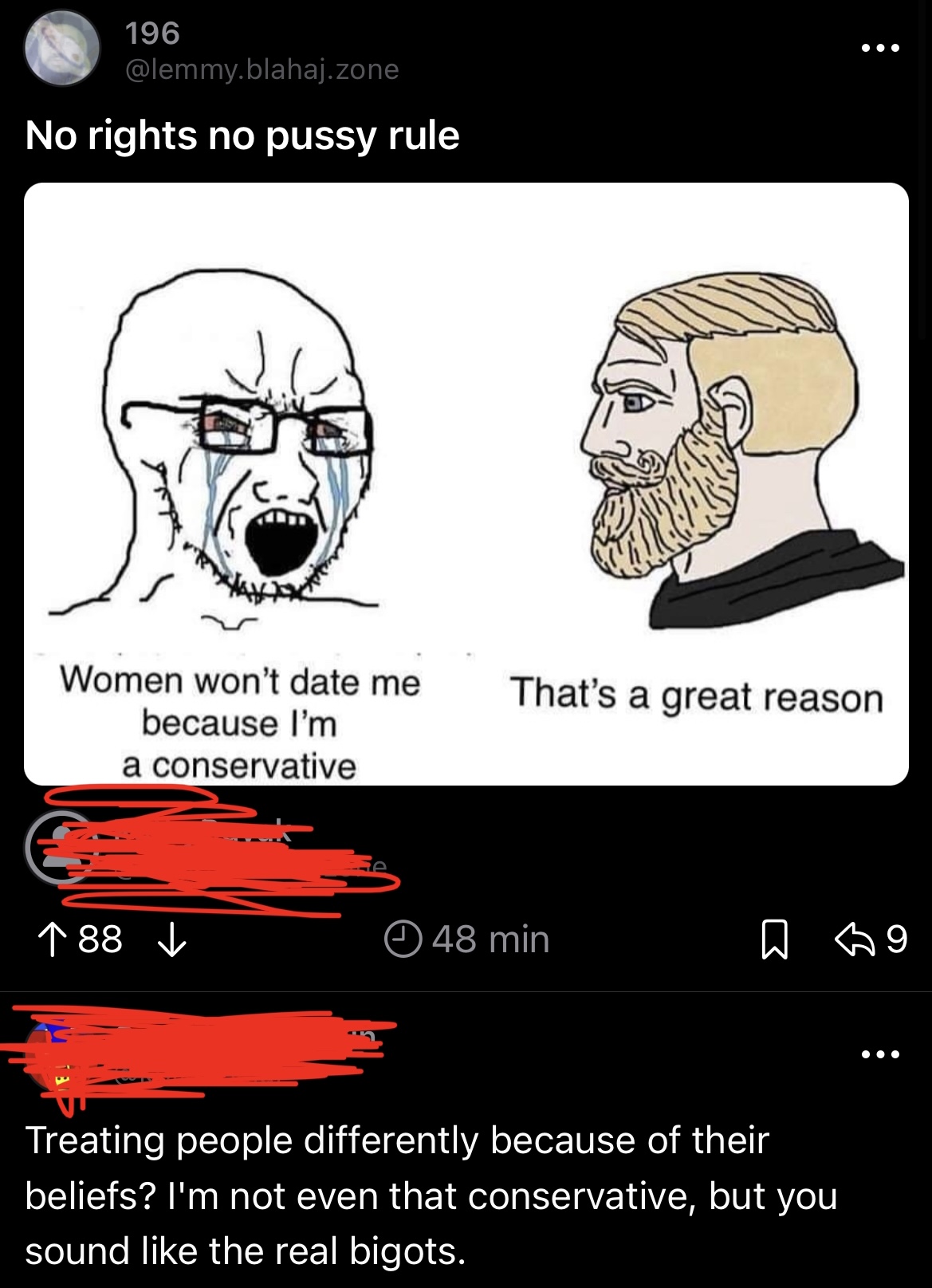Select the comment text about 'real bigots'
The width and height of the screenshot is (932, 1288).
pyautogui.click(x=431, y=1195)
